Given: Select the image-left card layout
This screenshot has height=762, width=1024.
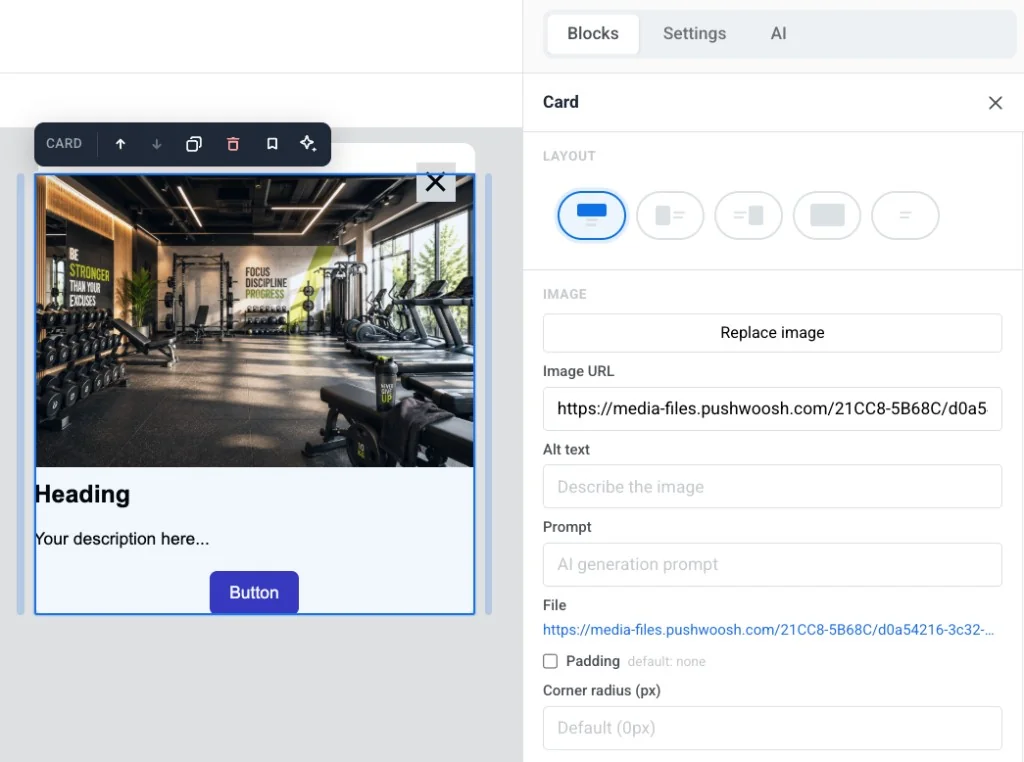Looking at the screenshot, I should [x=670, y=215].
